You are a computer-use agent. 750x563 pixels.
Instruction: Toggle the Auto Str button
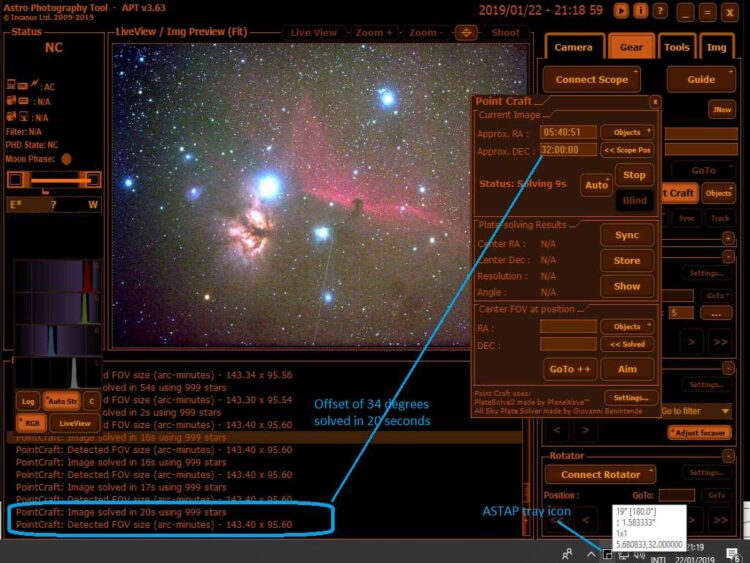[x=62, y=401]
